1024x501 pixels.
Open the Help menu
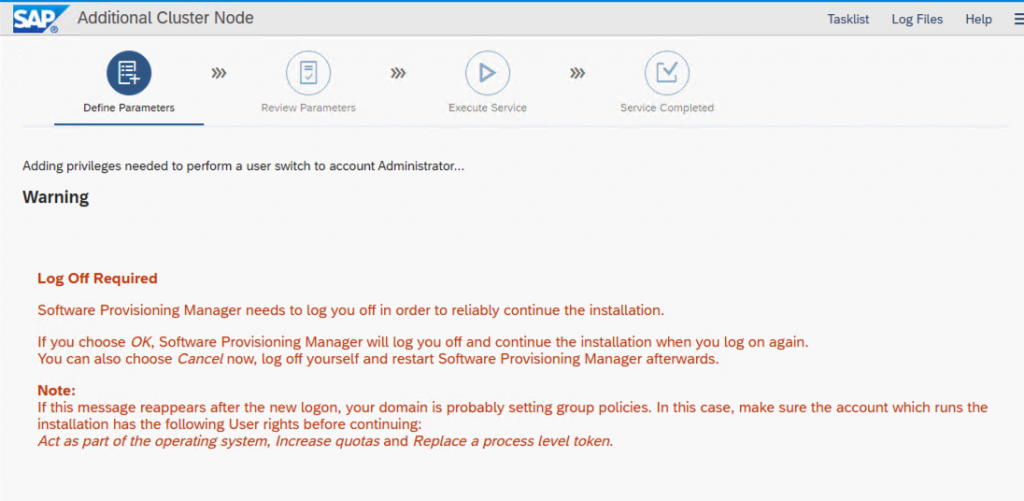pos(978,19)
